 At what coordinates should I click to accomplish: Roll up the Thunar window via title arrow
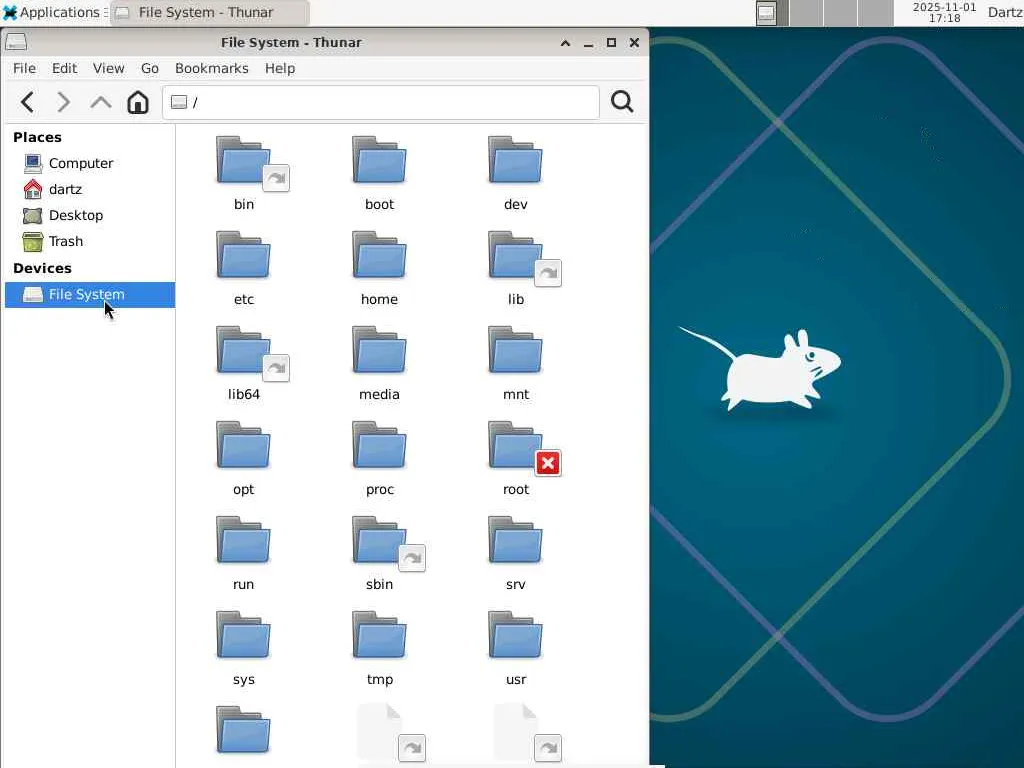[566, 43]
